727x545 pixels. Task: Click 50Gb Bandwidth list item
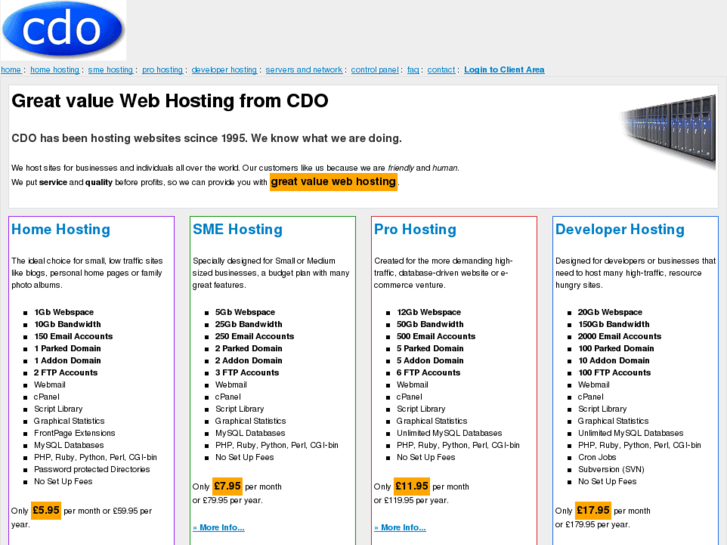(430, 324)
